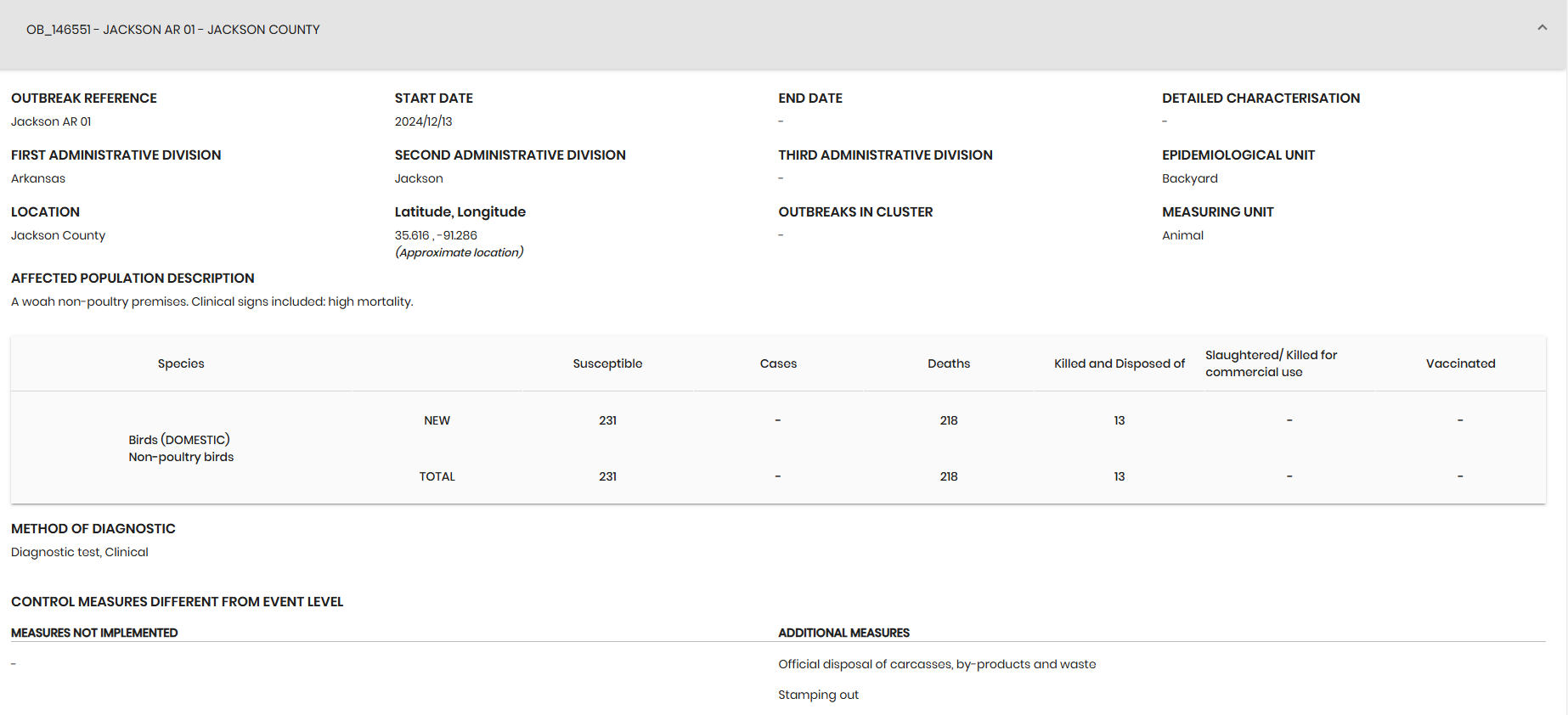The height and width of the screenshot is (715, 1568).
Task: Select coordinates 35.616 , -91.286
Action: [x=436, y=235]
